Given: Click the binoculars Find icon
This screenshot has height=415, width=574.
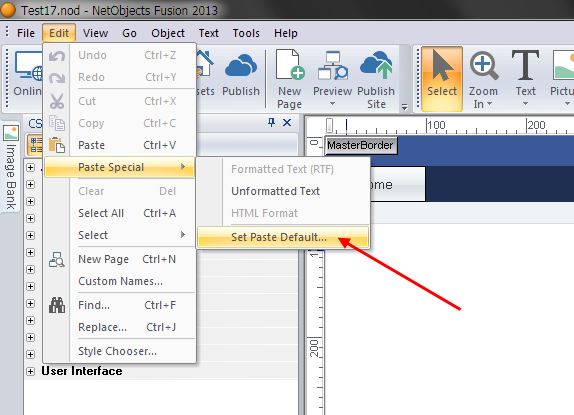Looking at the screenshot, I should pos(57,305).
